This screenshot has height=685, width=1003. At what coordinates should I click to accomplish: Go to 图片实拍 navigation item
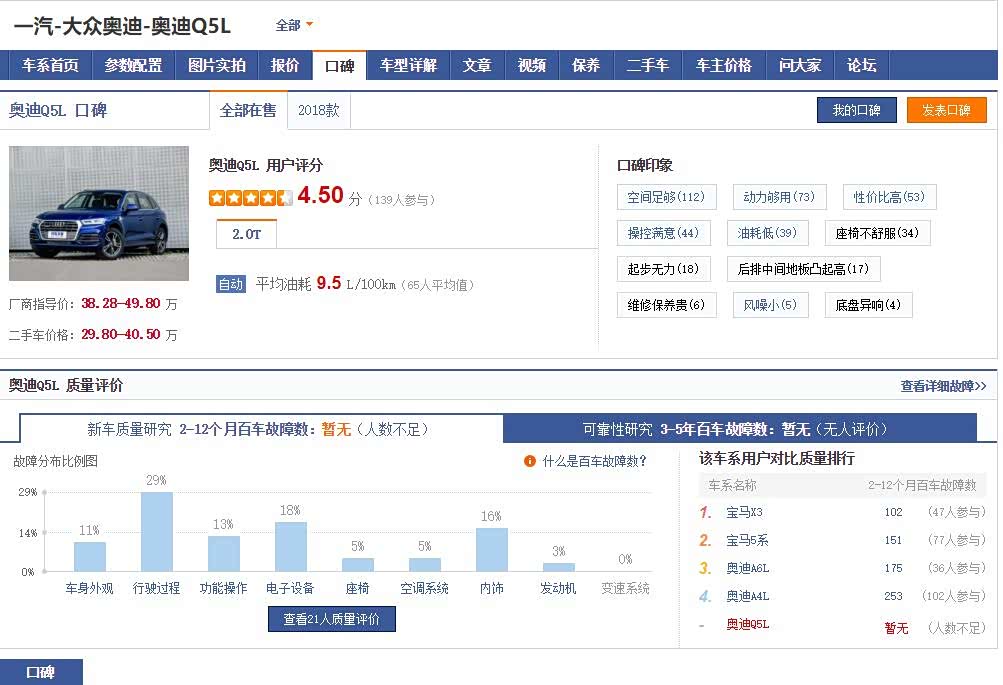click(217, 65)
